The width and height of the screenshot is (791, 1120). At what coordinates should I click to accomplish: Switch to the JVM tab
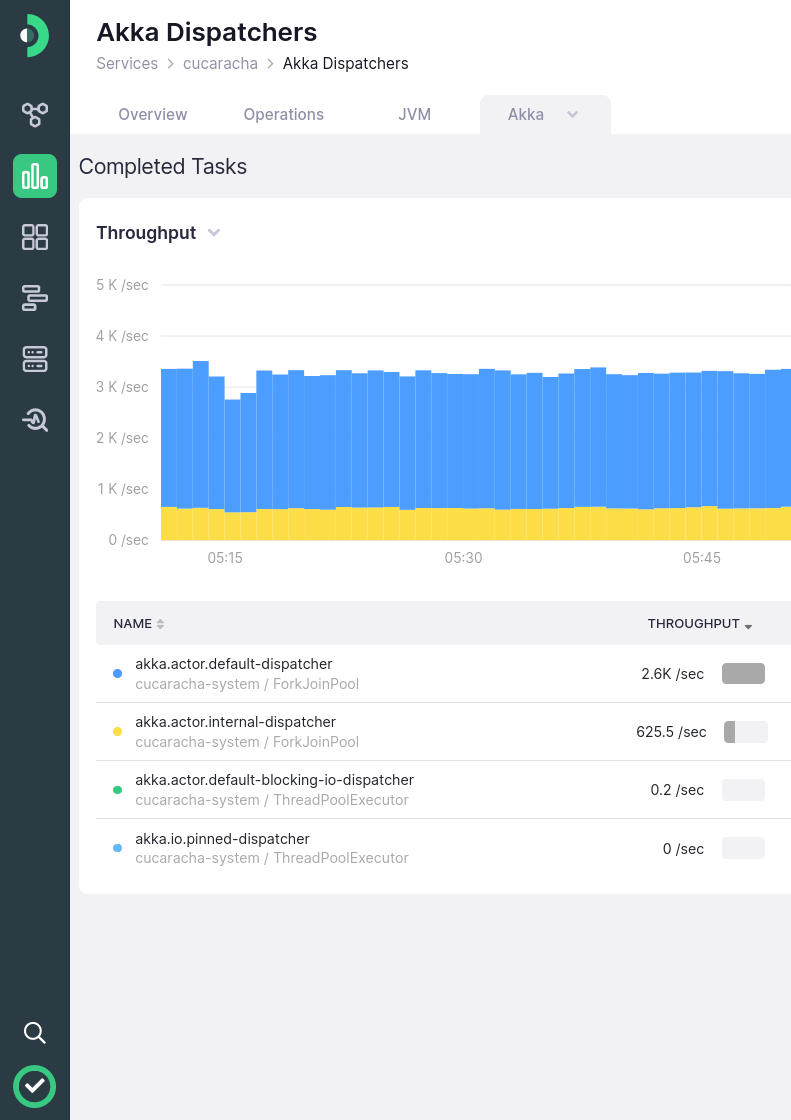(x=414, y=114)
